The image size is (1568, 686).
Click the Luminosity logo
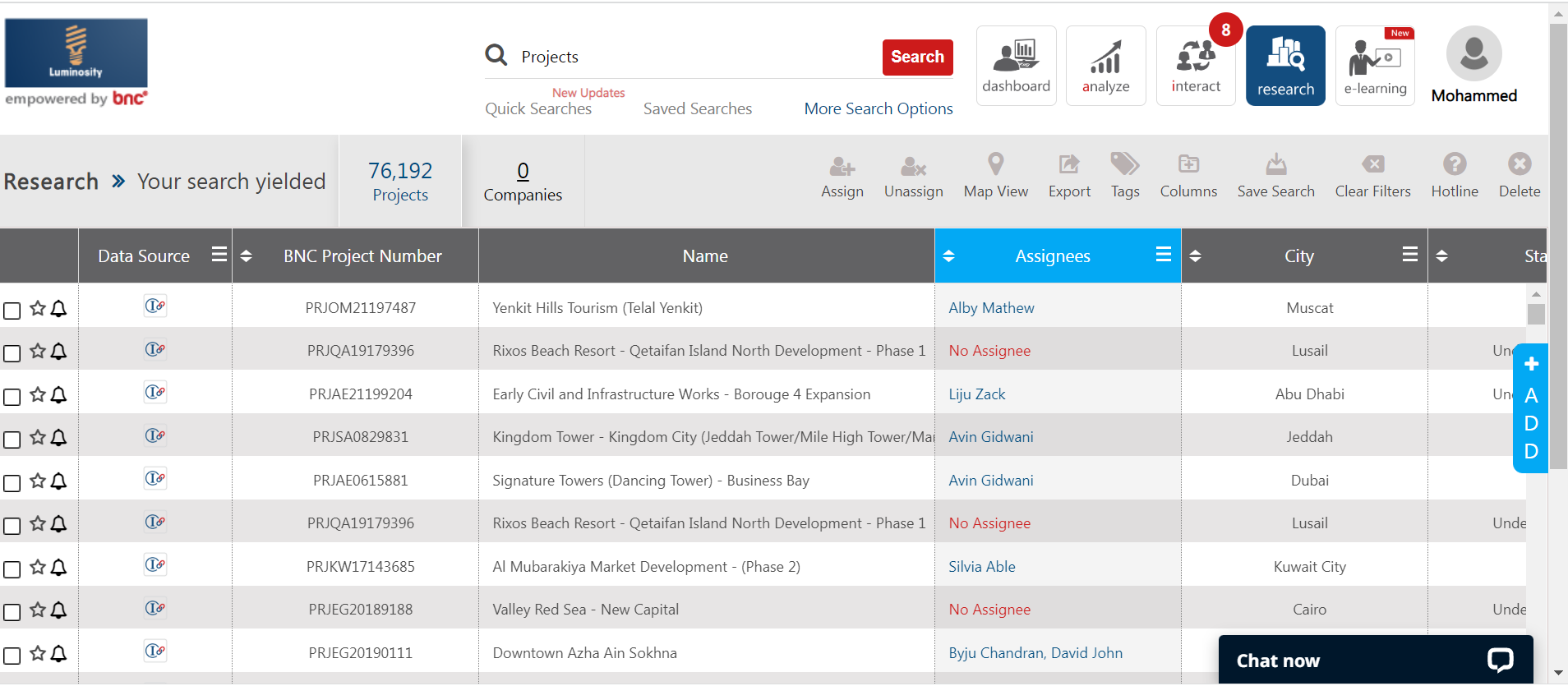[76, 53]
